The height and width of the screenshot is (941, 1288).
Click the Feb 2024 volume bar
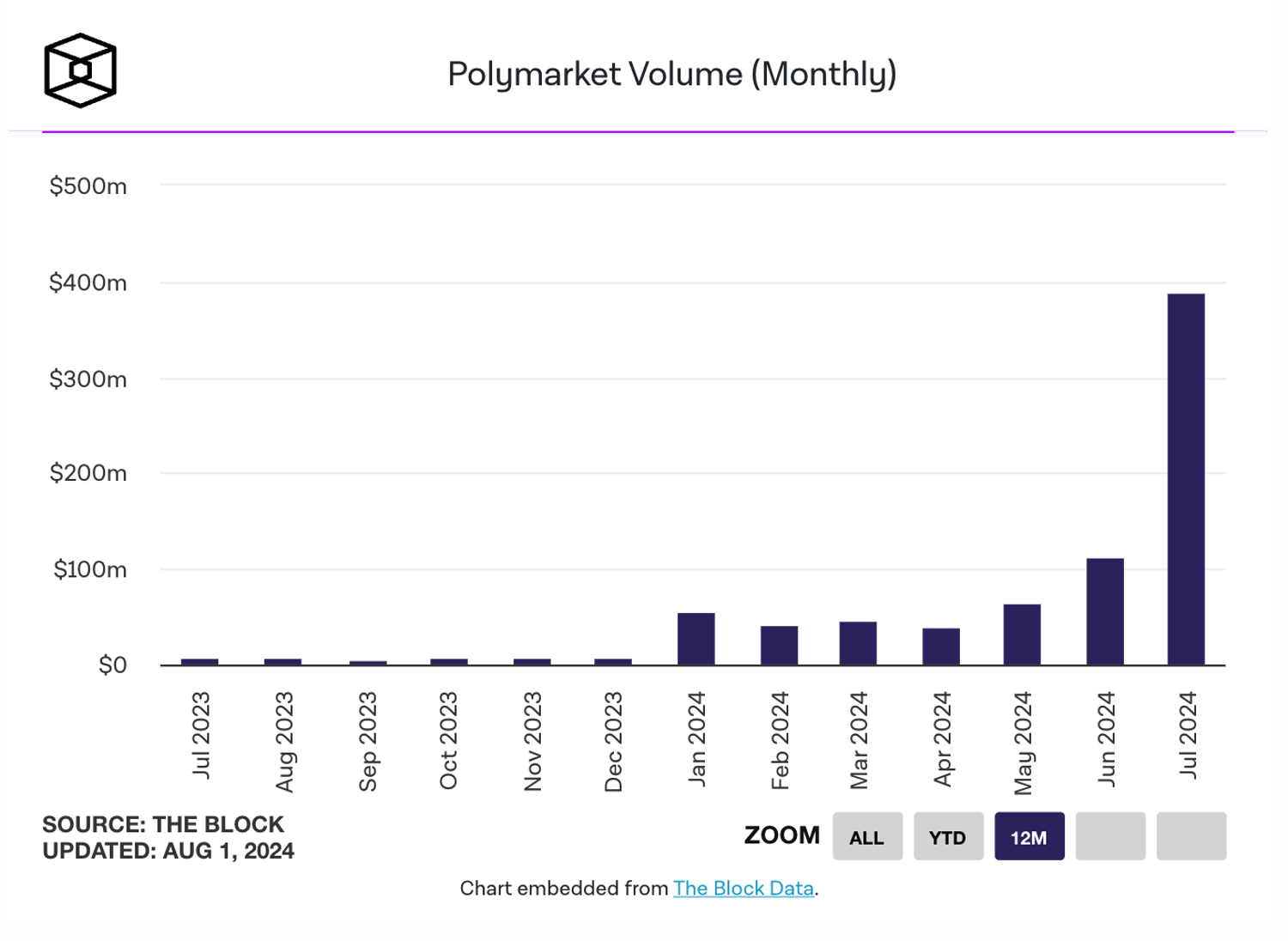click(x=779, y=645)
